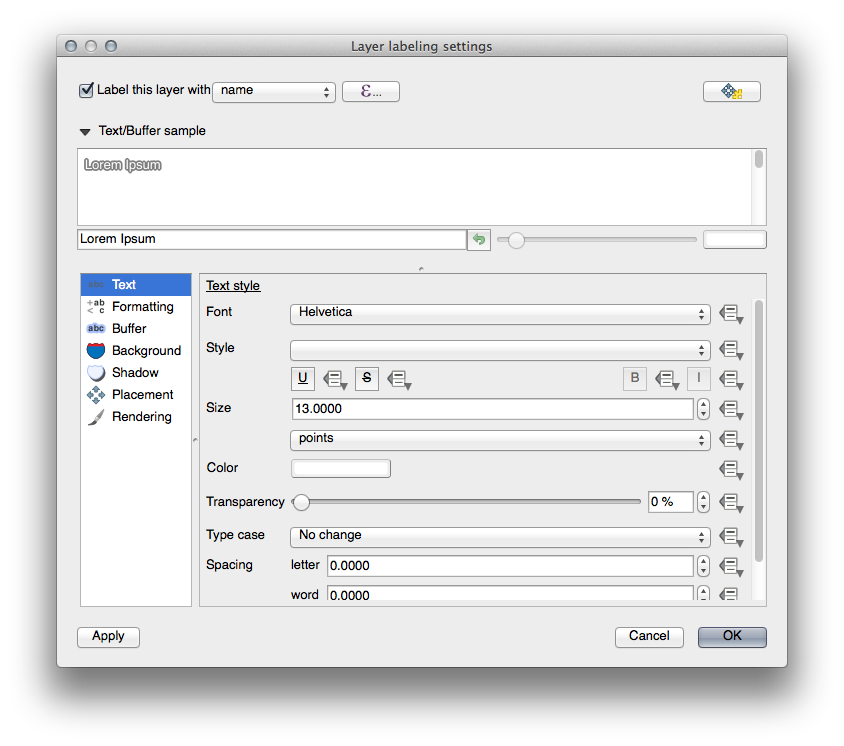The image size is (844, 746).
Task: Click the white text Color swatch
Action: pyautogui.click(x=340, y=469)
